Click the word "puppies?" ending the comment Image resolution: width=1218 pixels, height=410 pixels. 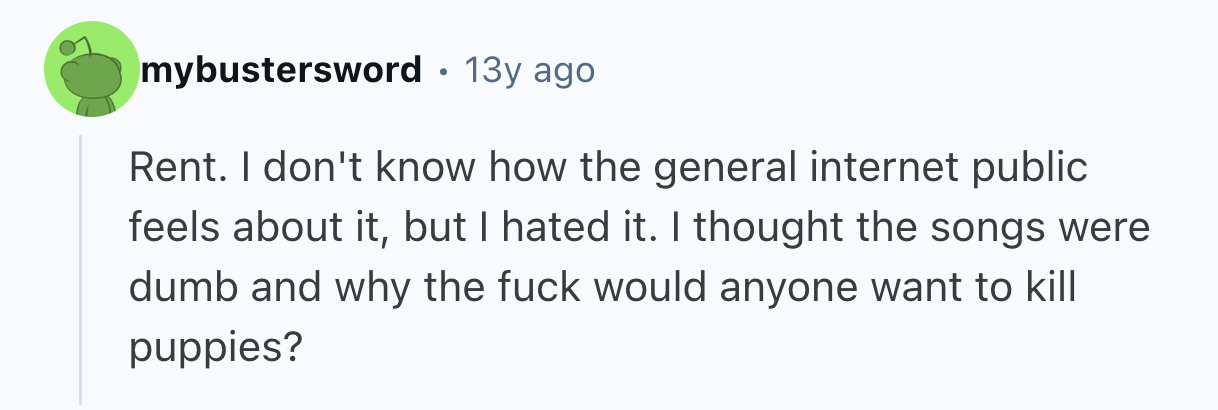click(215, 347)
